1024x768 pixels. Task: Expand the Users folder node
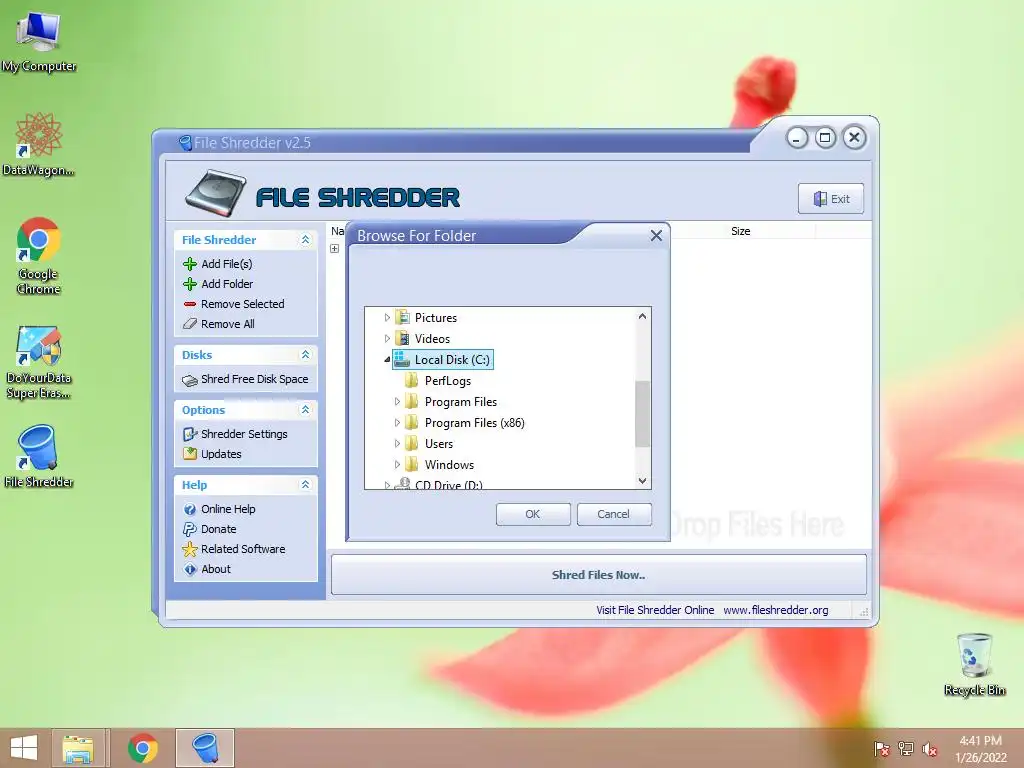pyautogui.click(x=396, y=444)
